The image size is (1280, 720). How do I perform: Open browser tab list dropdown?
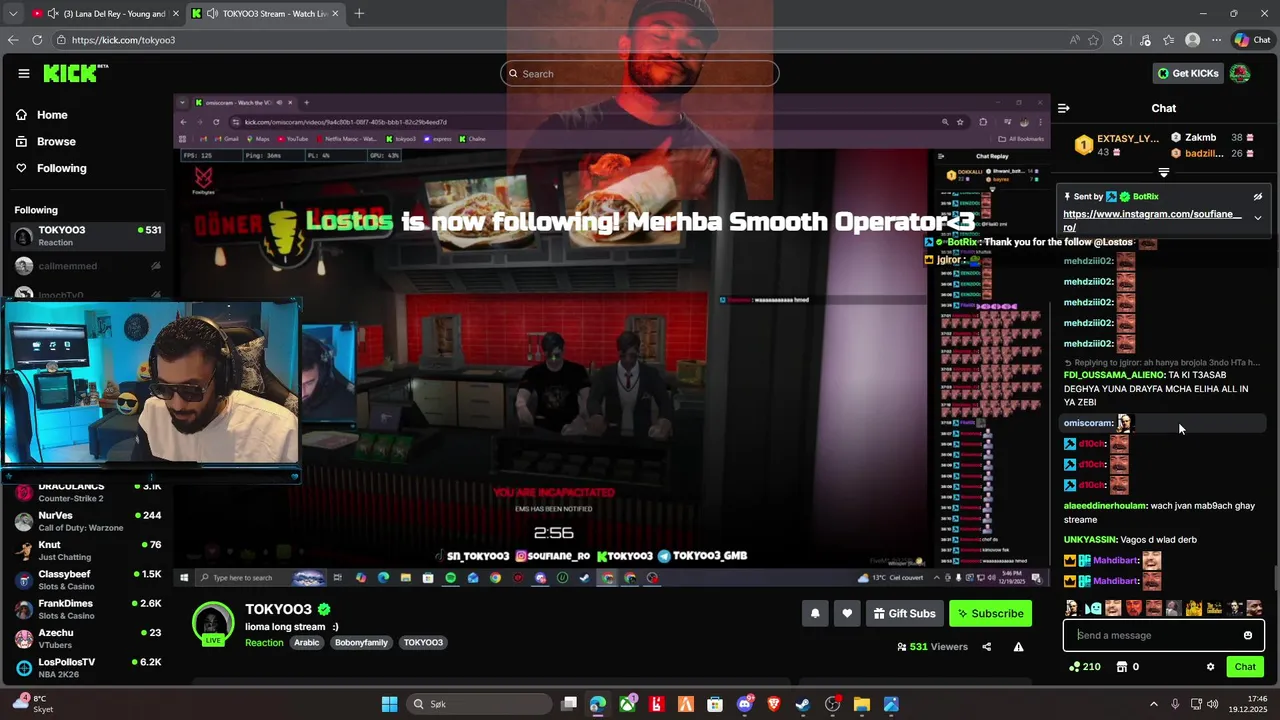(13, 13)
